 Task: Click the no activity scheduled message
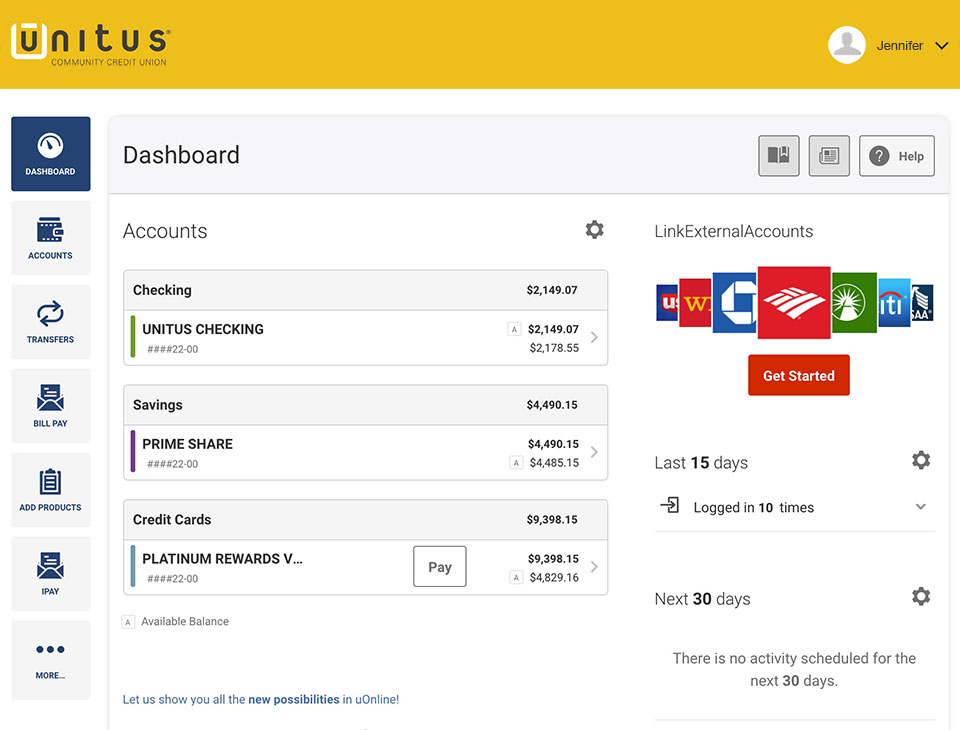pyautogui.click(x=794, y=669)
